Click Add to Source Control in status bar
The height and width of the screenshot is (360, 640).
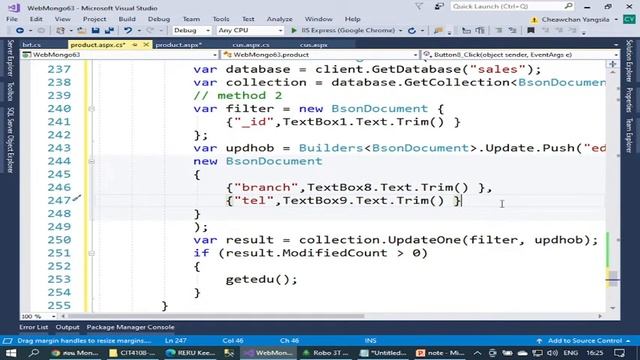click(x=584, y=341)
